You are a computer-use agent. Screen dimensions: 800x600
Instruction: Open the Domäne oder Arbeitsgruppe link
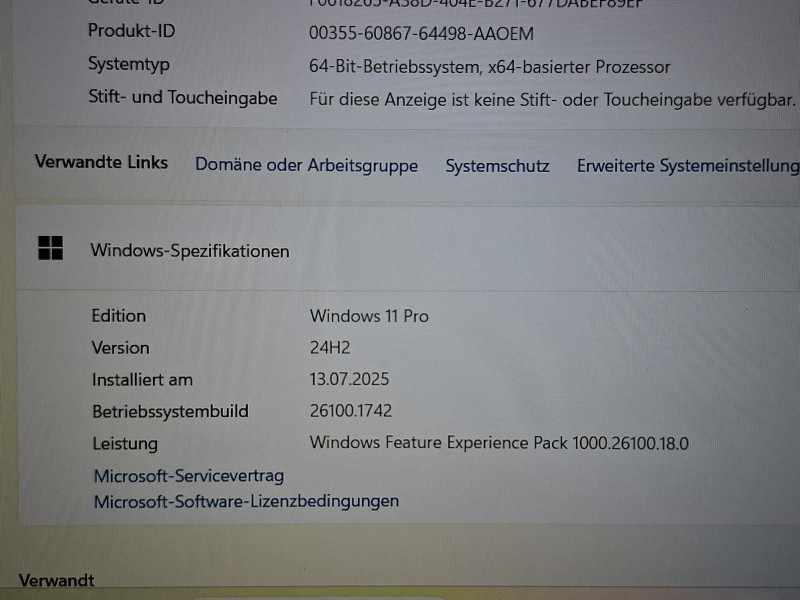coord(307,165)
